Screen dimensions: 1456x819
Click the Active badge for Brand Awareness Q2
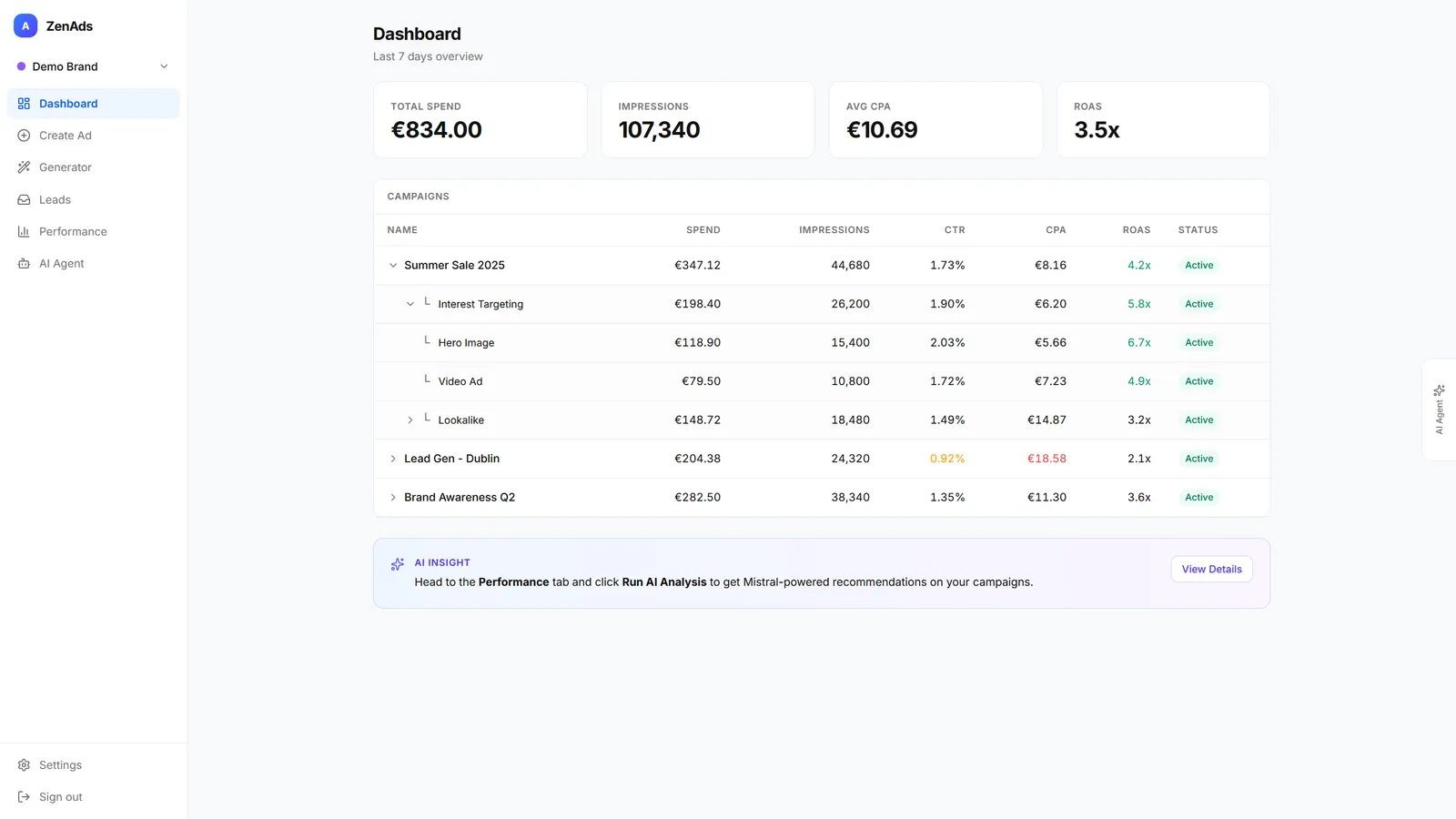[1198, 498]
